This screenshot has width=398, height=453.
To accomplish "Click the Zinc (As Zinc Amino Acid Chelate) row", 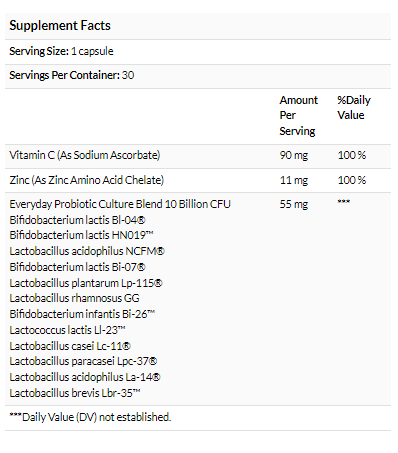I will [x=198, y=180].
